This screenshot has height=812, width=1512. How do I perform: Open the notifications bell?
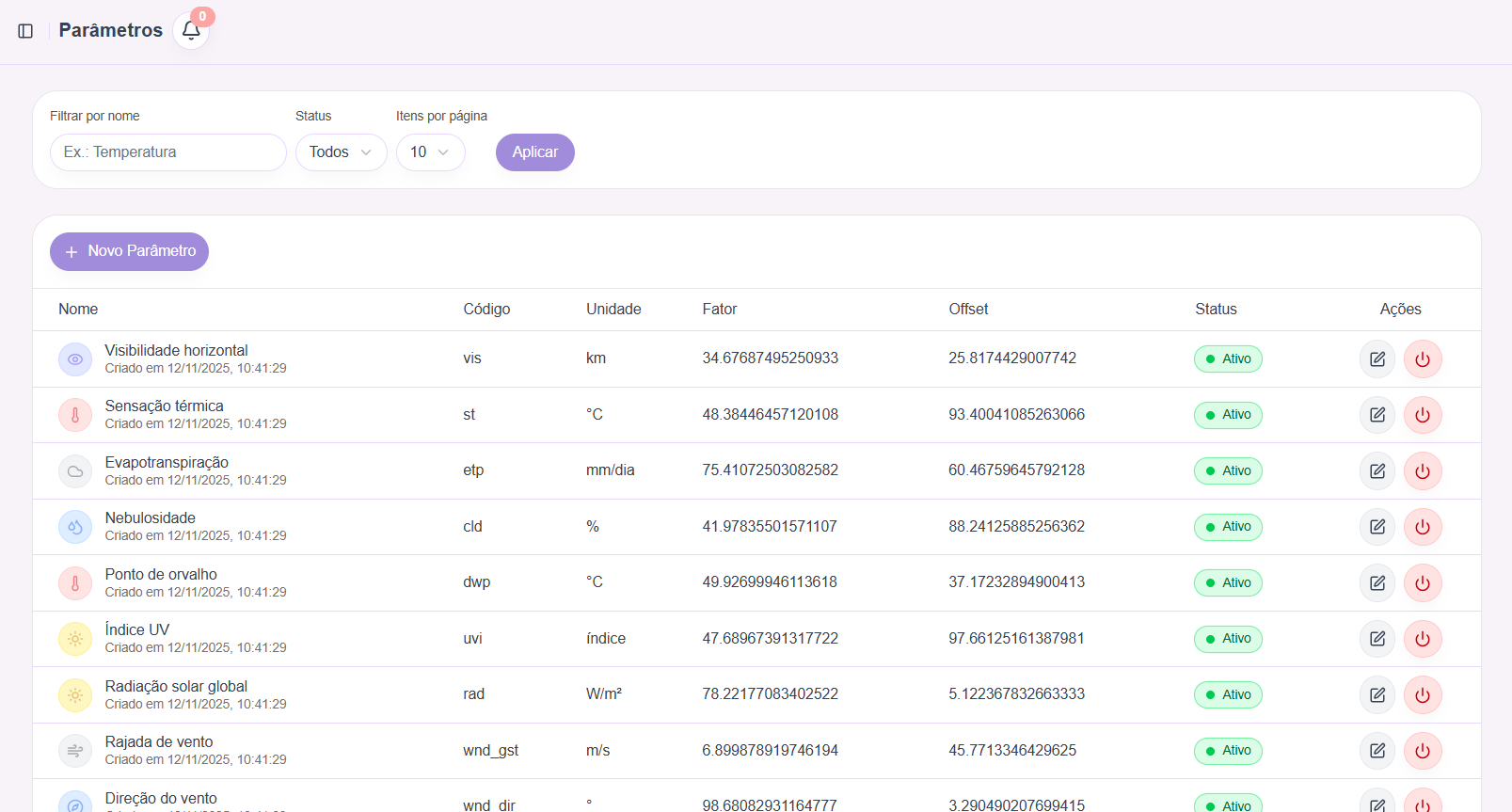[191, 31]
